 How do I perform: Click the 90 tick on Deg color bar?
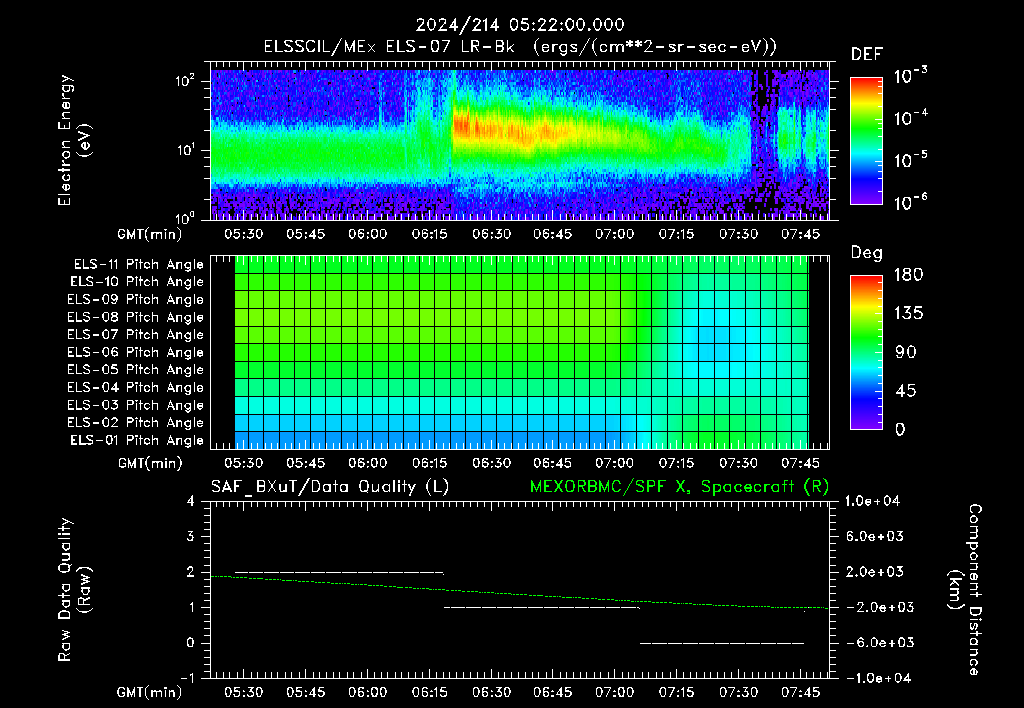(x=906, y=352)
